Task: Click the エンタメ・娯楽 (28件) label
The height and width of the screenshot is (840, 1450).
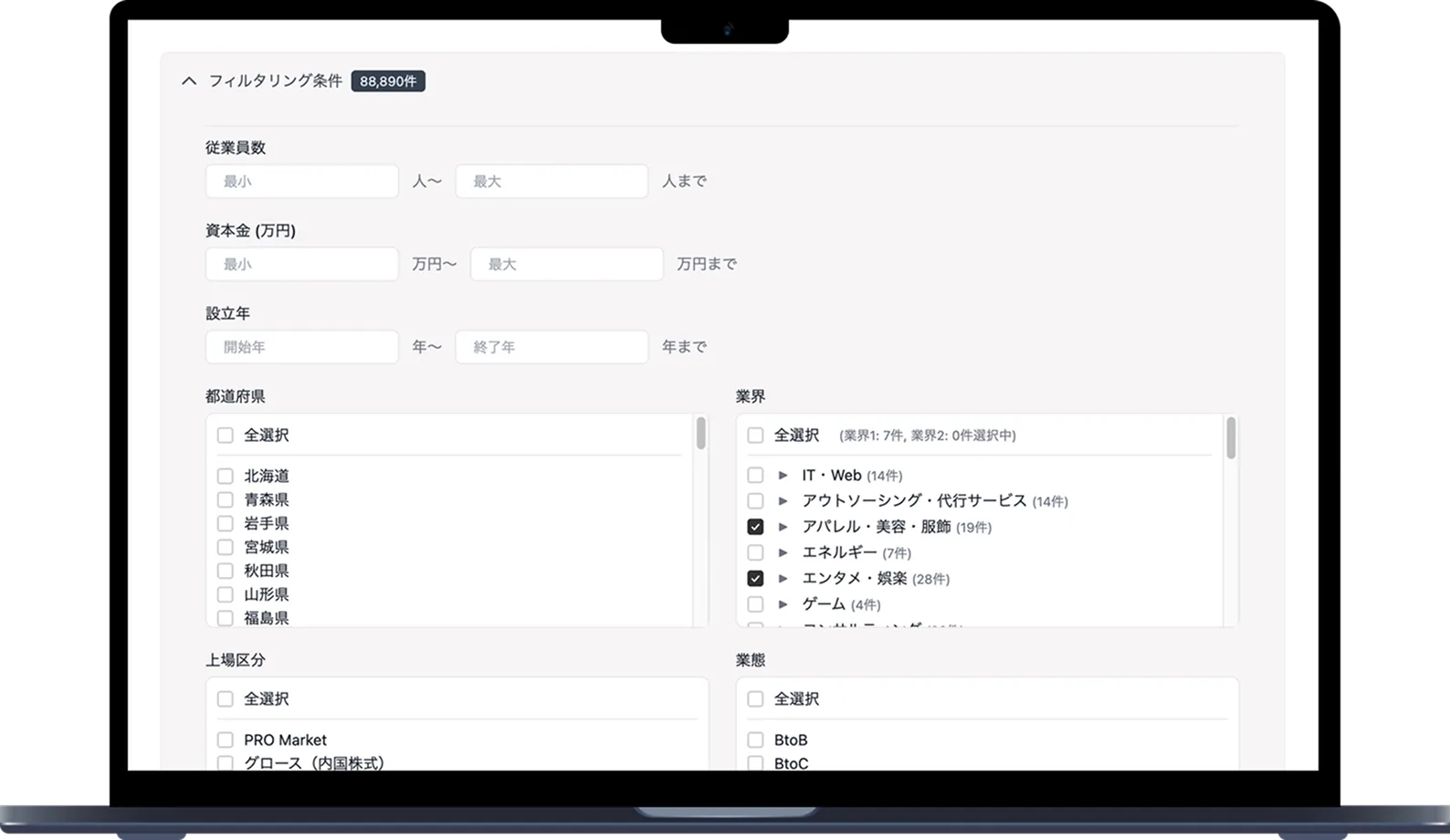Action: click(876, 578)
